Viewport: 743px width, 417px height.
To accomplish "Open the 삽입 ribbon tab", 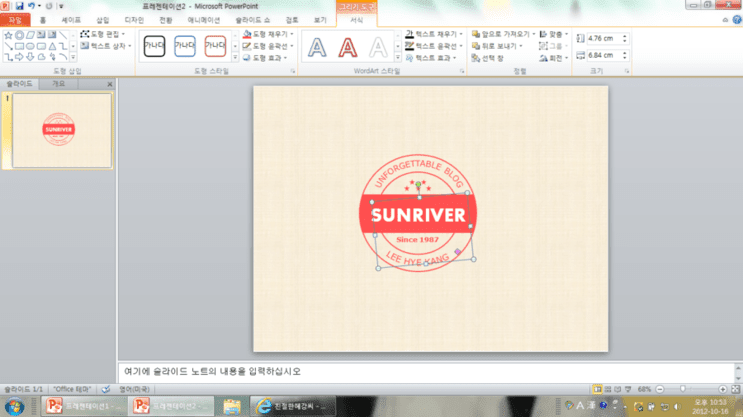I will 102,20.
